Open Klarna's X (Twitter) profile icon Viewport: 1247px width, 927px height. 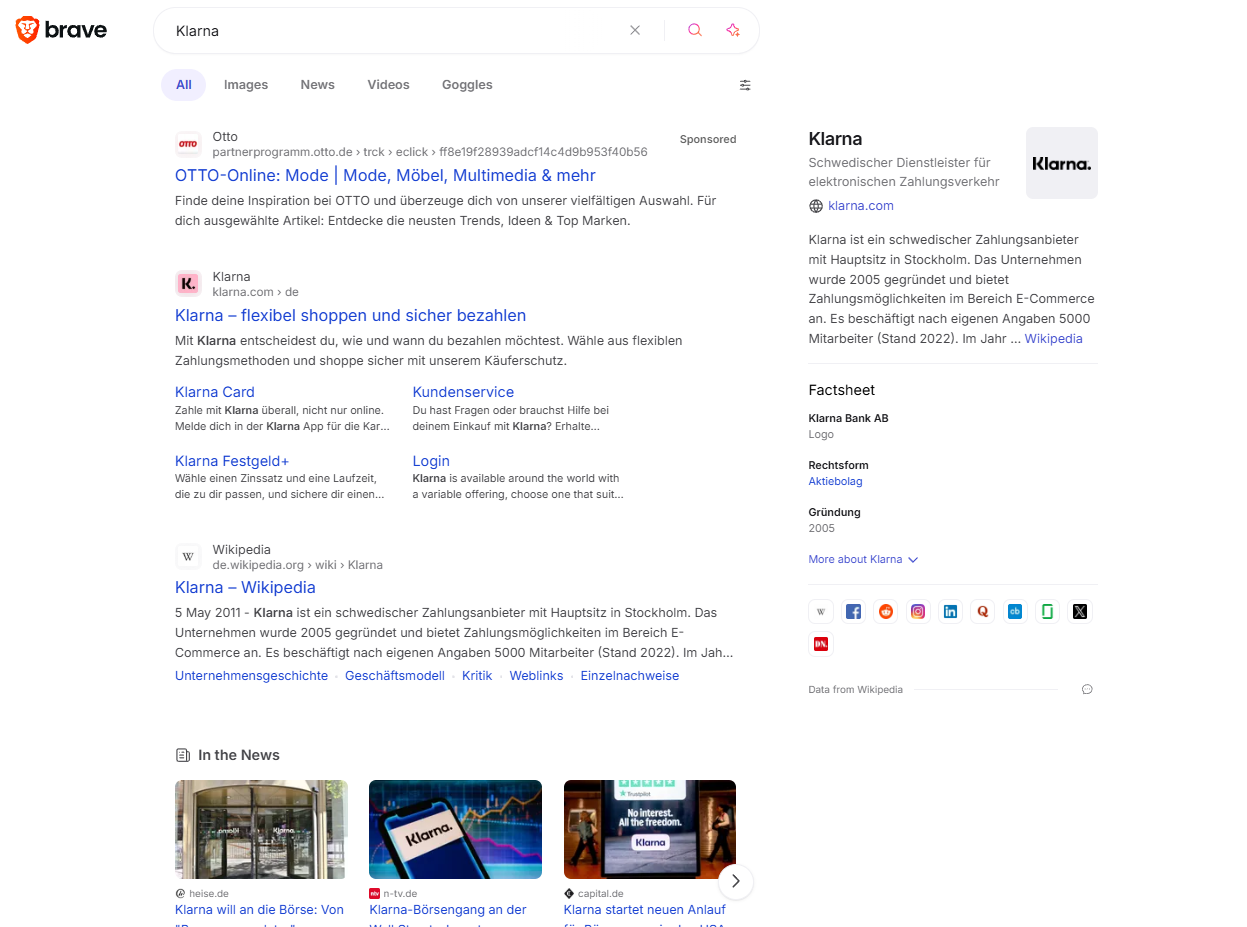1080,612
